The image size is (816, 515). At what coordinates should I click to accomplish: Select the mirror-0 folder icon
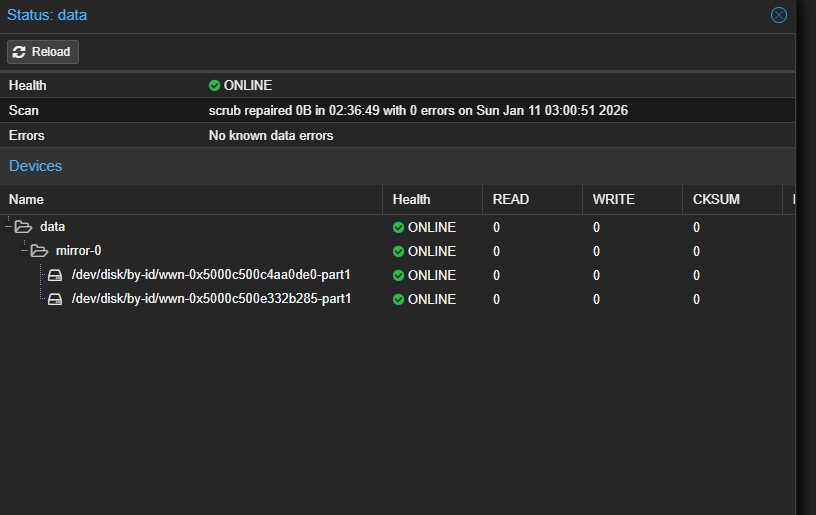(39, 251)
